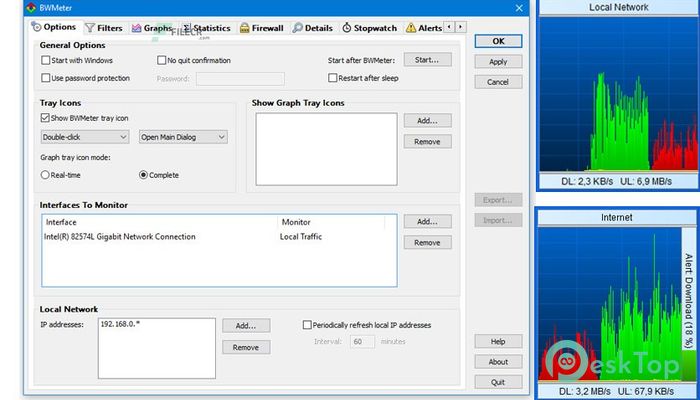This screenshot has height=400, width=700.
Task: Click Add... for graph tray icons
Action: tap(427, 121)
